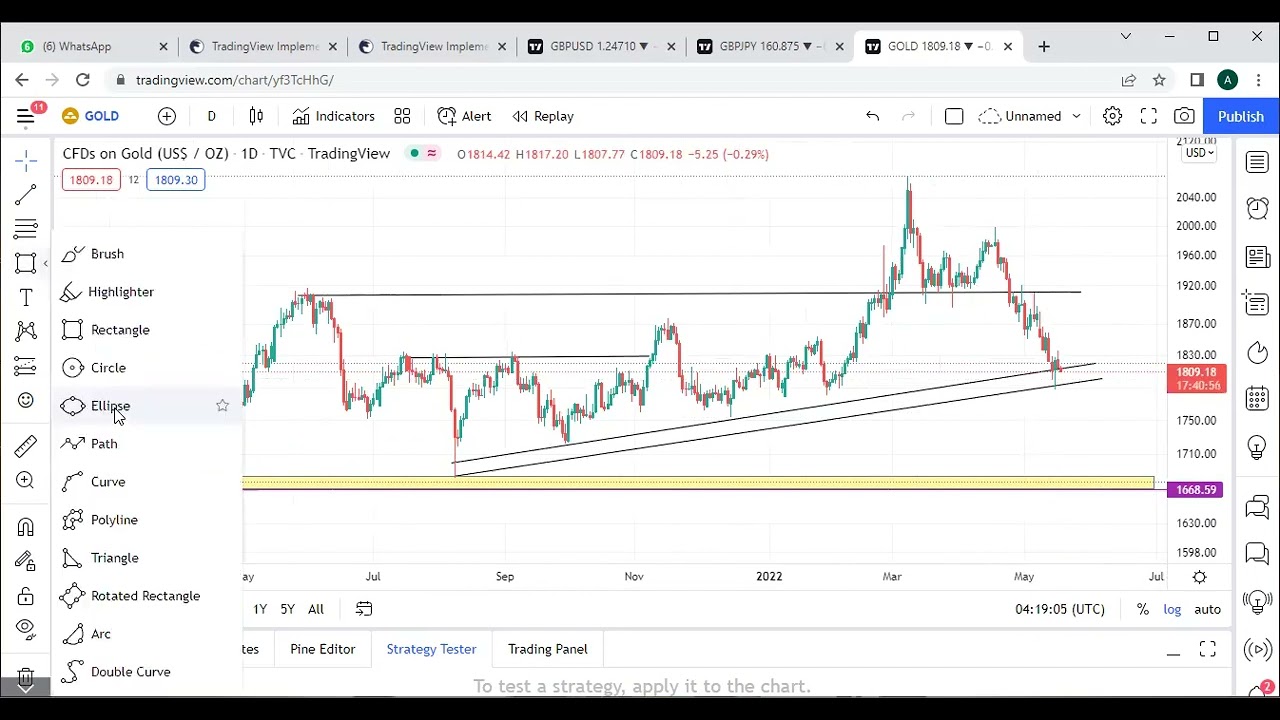
Task: Change the D timeframe interval
Action: click(211, 116)
